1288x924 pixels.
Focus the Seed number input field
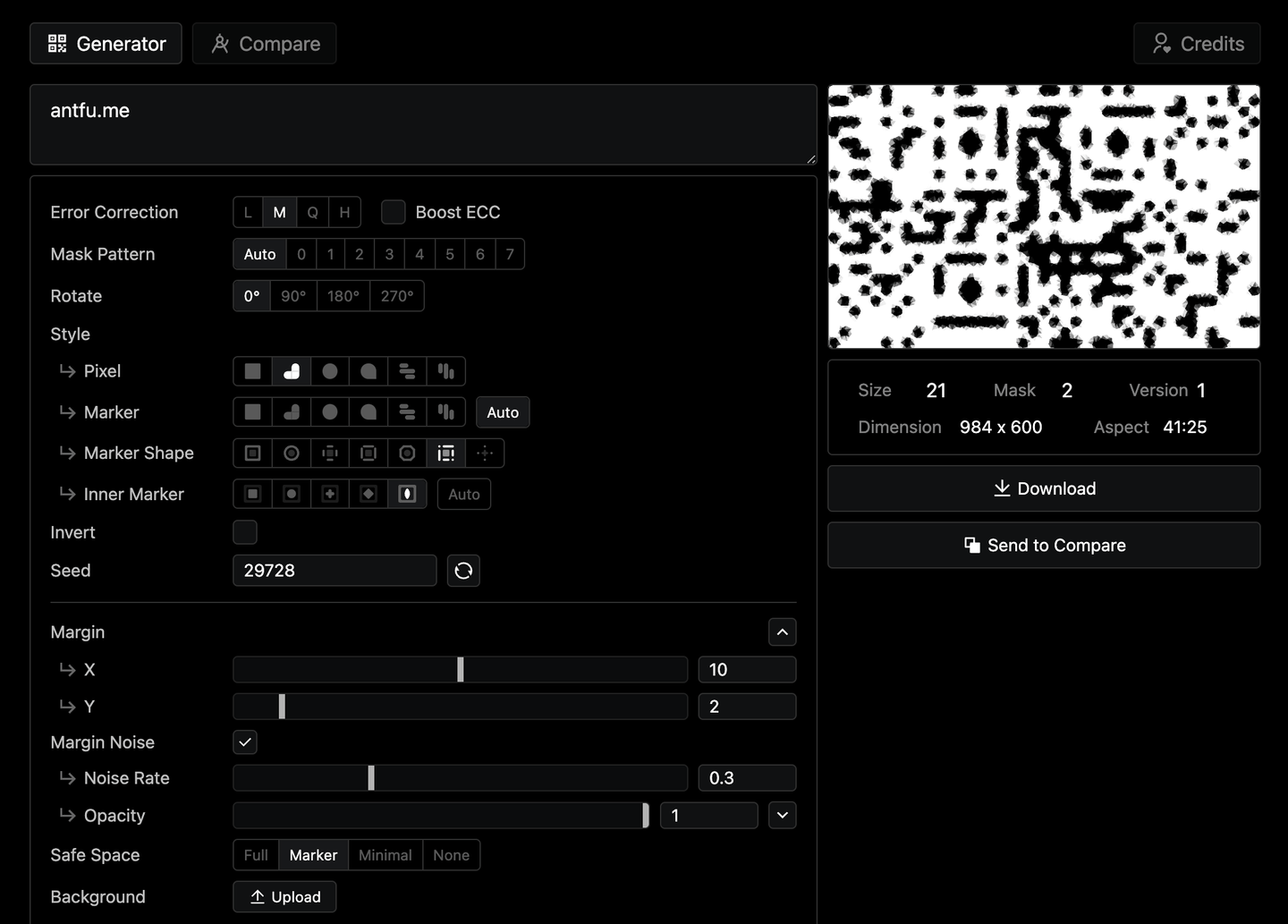pyautogui.click(x=335, y=571)
